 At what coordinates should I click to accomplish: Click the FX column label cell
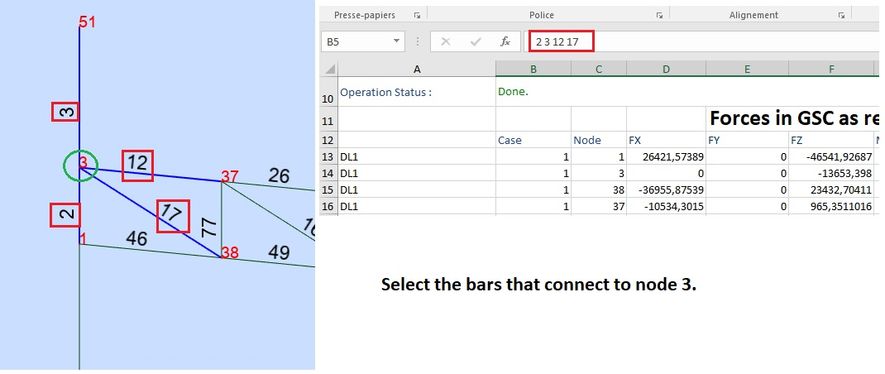[x=666, y=140]
